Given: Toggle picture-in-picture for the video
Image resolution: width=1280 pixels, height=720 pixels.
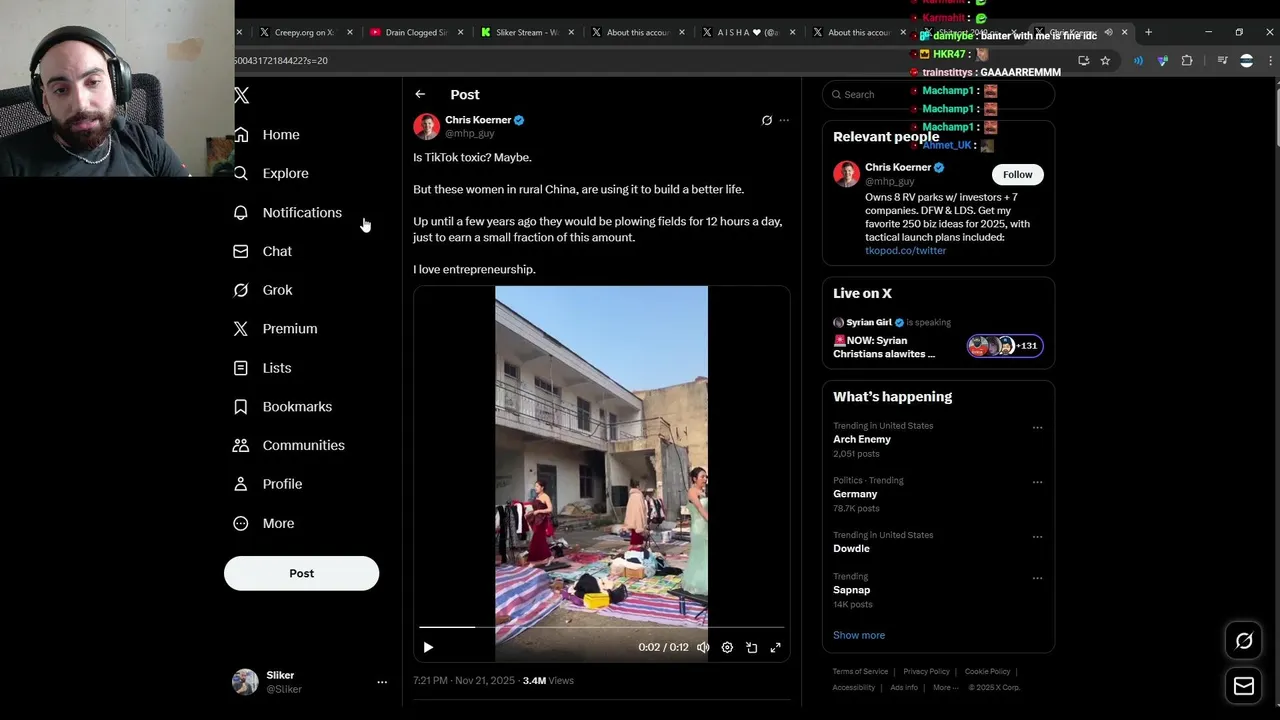Looking at the screenshot, I should [x=751, y=648].
